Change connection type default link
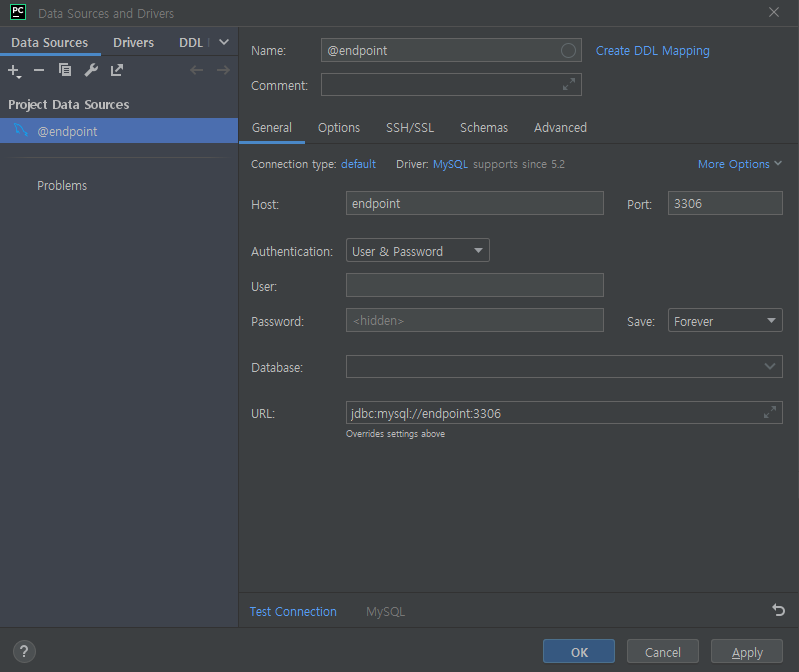 click(358, 164)
